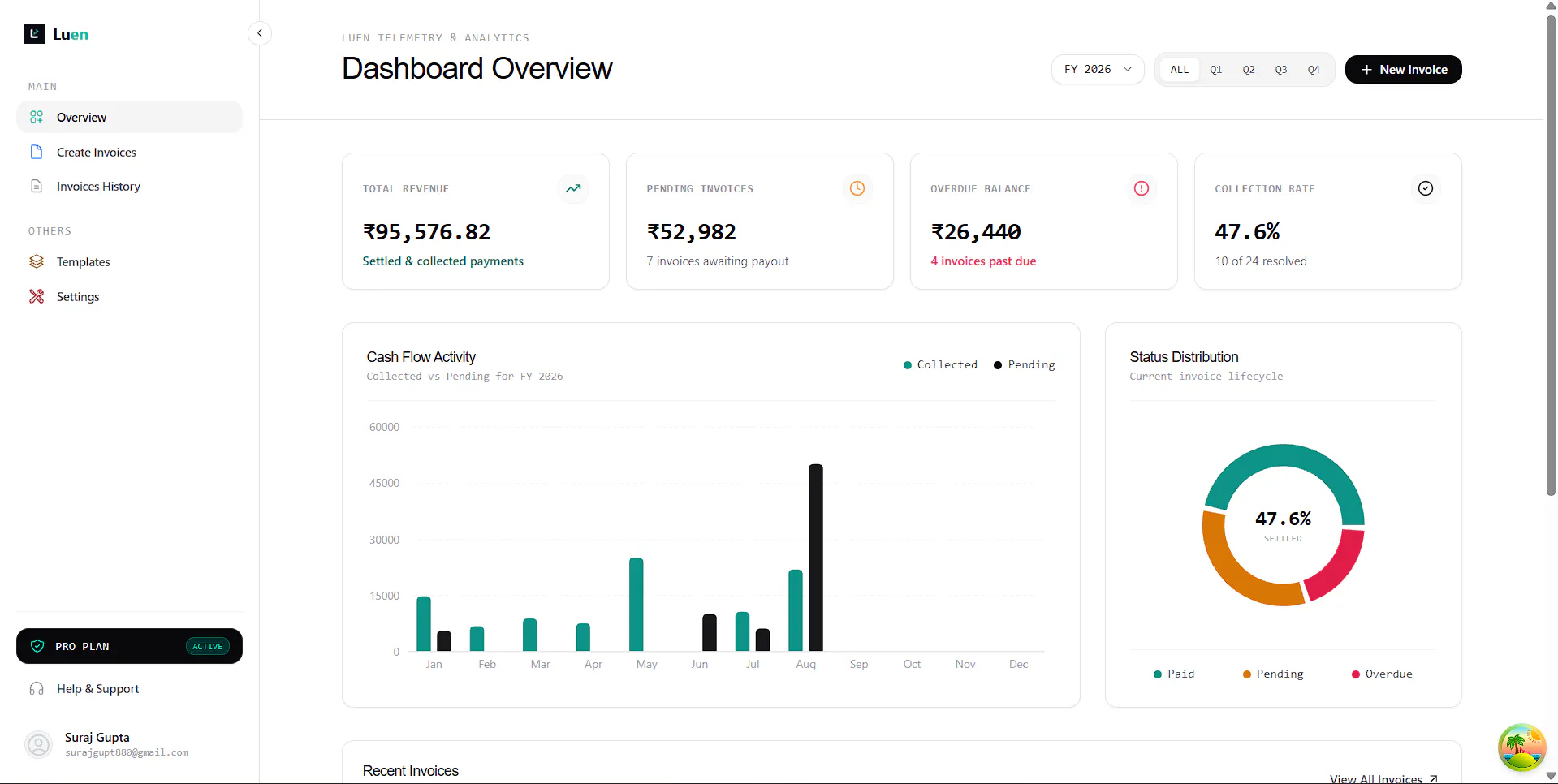This screenshot has width=1558, height=784.
Task: Click the Overdue Balance alert icon
Action: click(x=1142, y=188)
